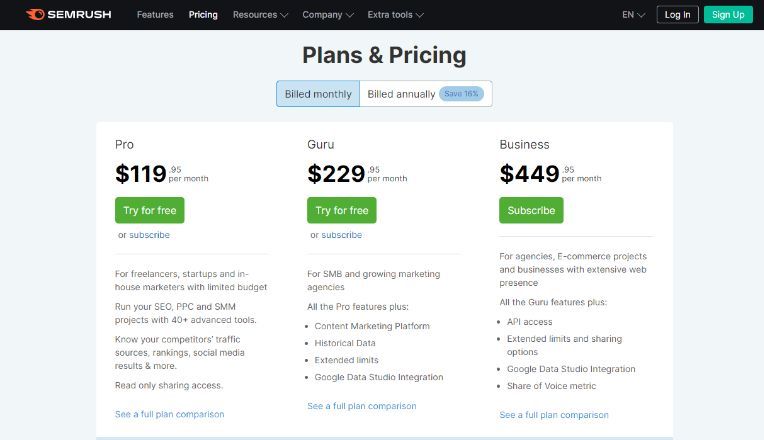The image size is (764, 440).
Task: Expand the Company dropdown menu
Action: [327, 15]
